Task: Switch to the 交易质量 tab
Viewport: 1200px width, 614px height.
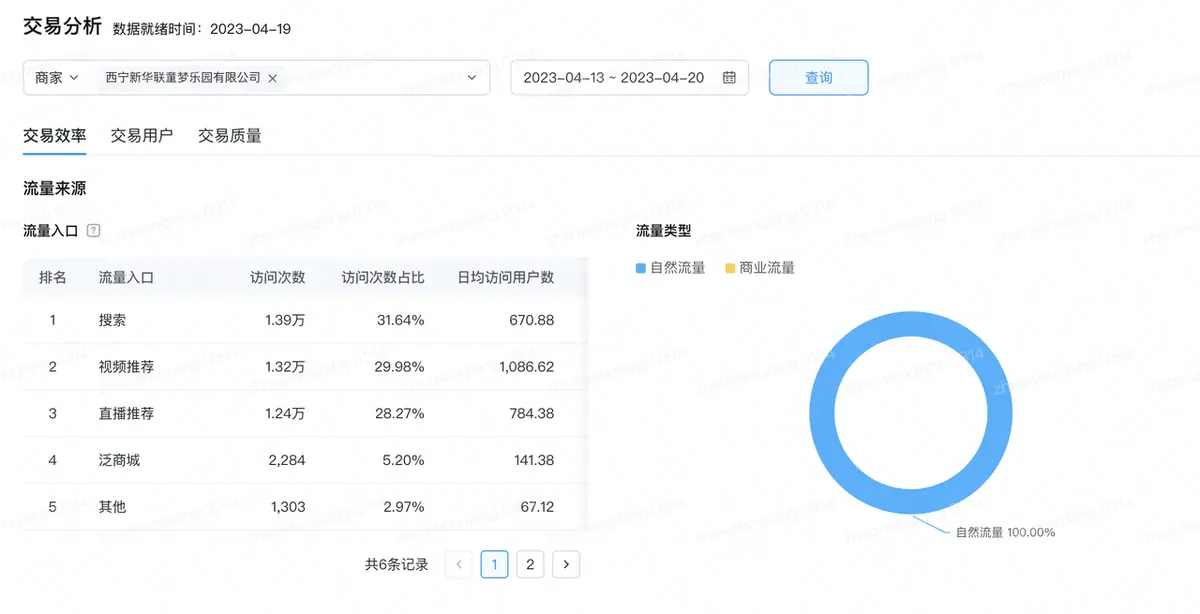Action: coord(230,136)
